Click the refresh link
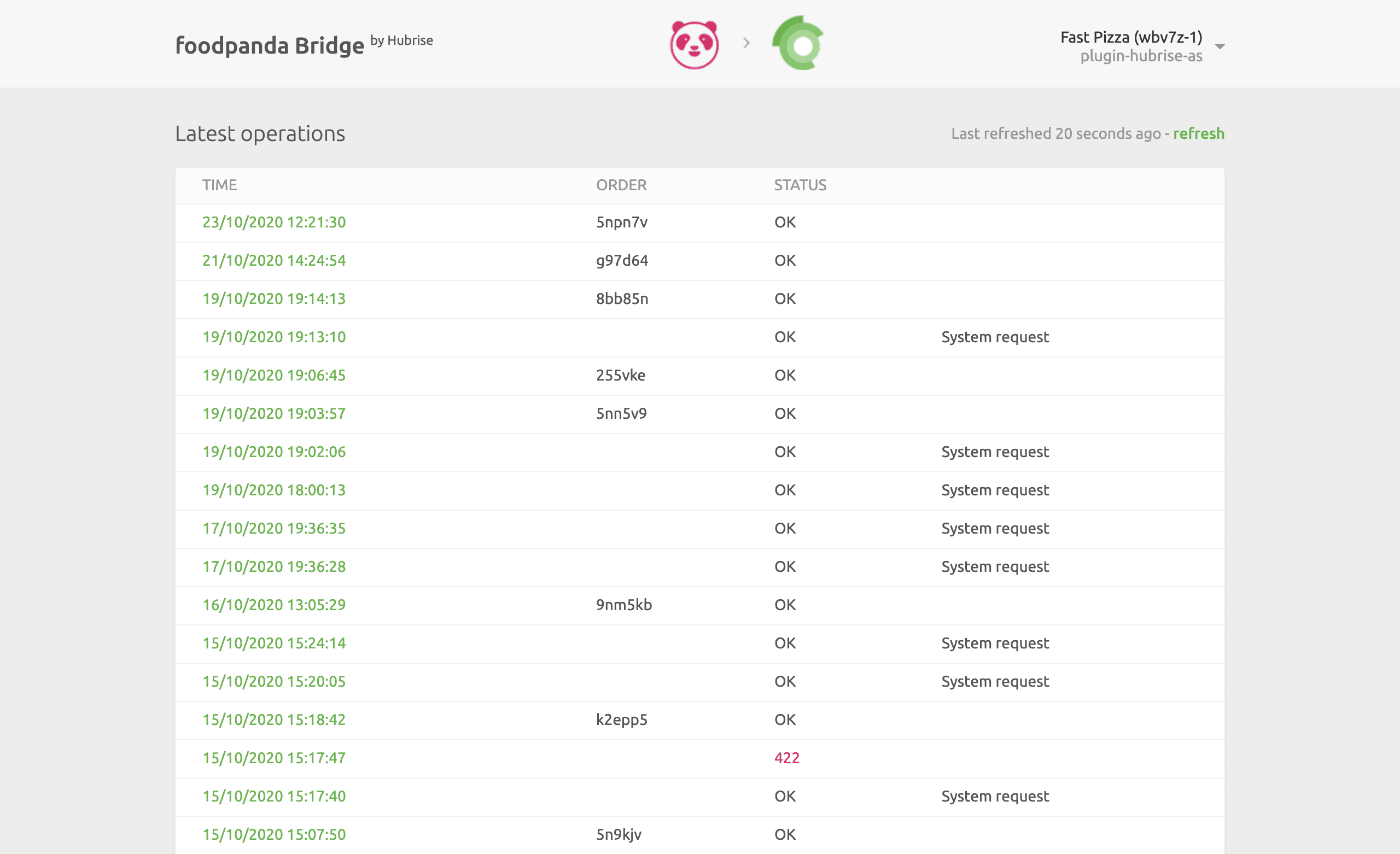Image resolution: width=1400 pixels, height=854 pixels. tap(1199, 133)
